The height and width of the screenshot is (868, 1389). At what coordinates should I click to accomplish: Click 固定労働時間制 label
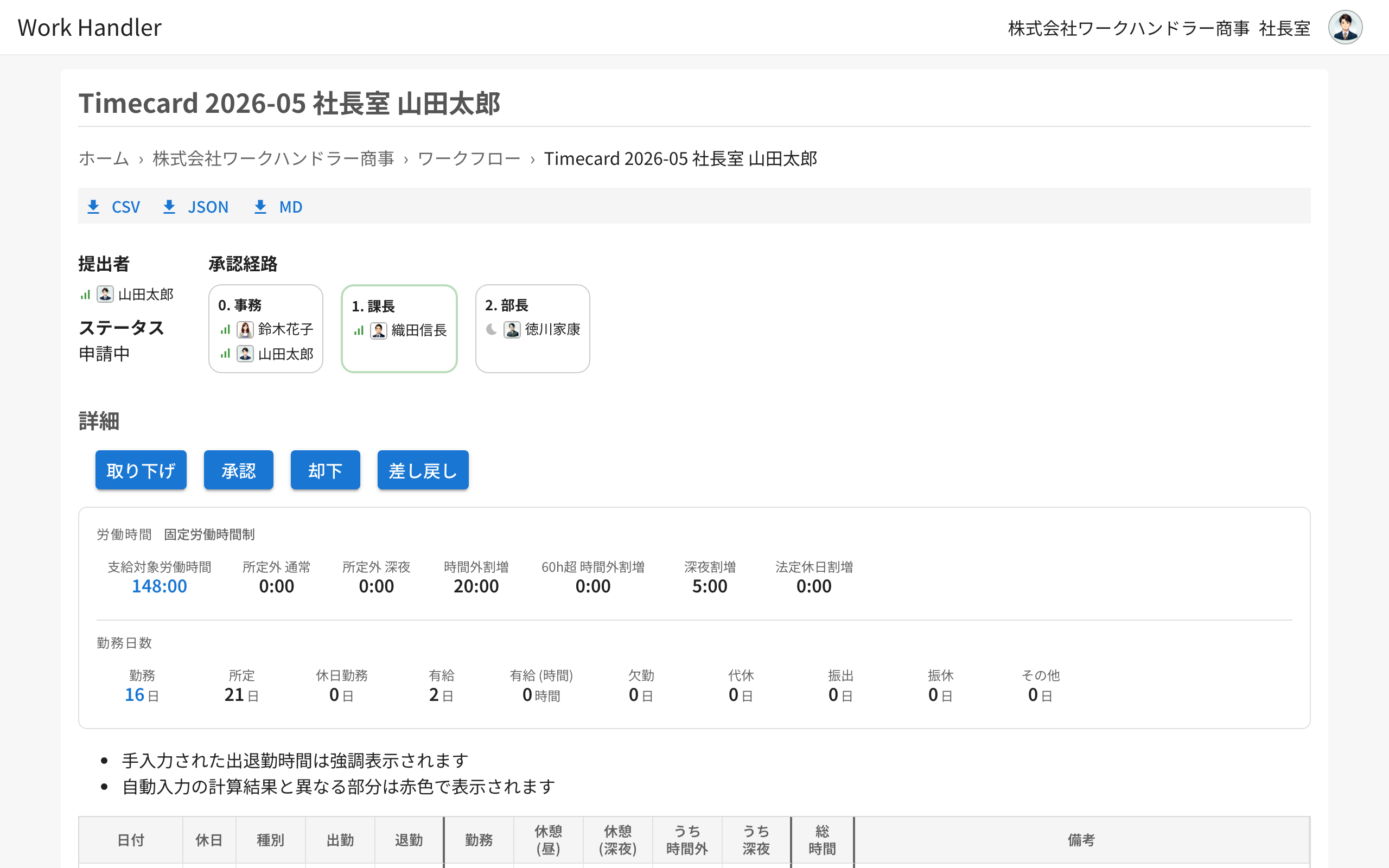[x=209, y=534]
